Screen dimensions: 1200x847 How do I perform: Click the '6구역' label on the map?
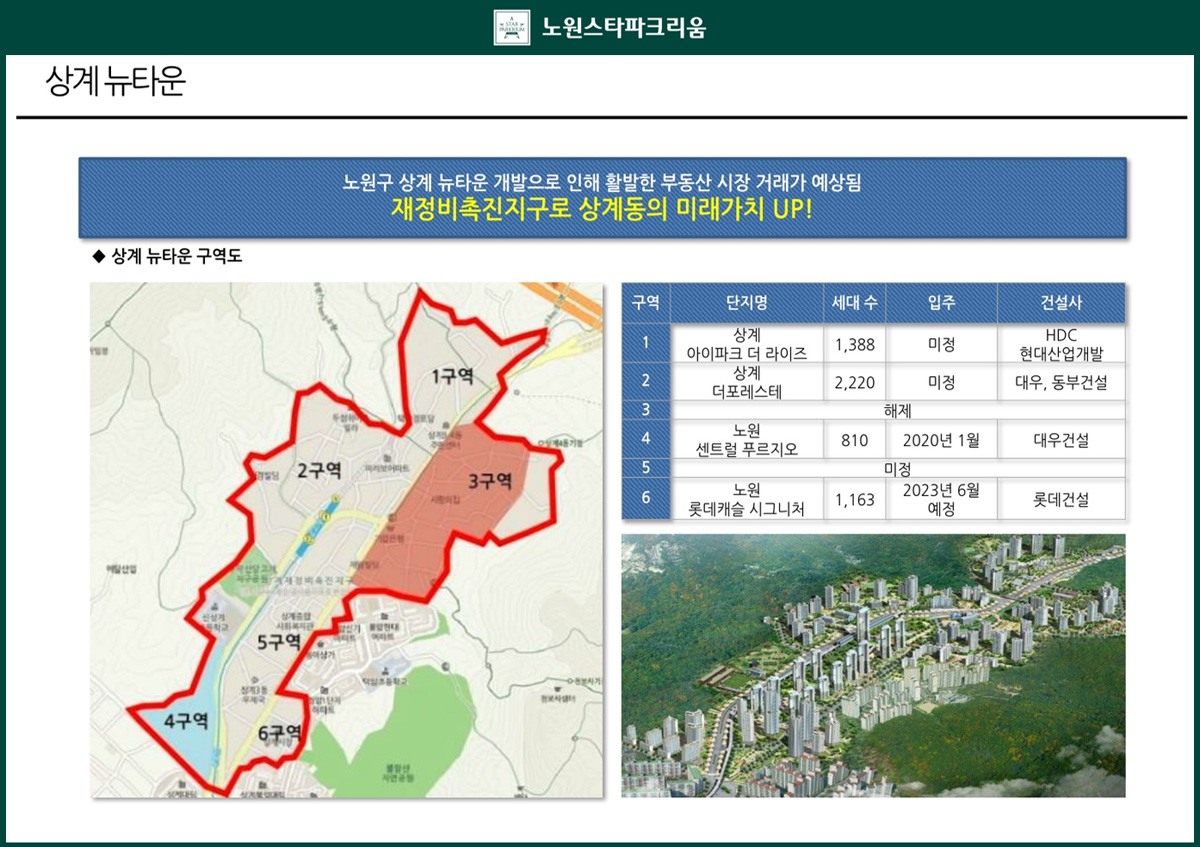click(280, 734)
